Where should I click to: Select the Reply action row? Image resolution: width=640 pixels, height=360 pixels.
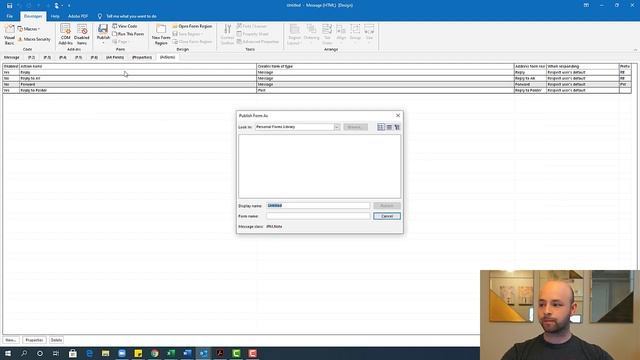tap(317, 72)
